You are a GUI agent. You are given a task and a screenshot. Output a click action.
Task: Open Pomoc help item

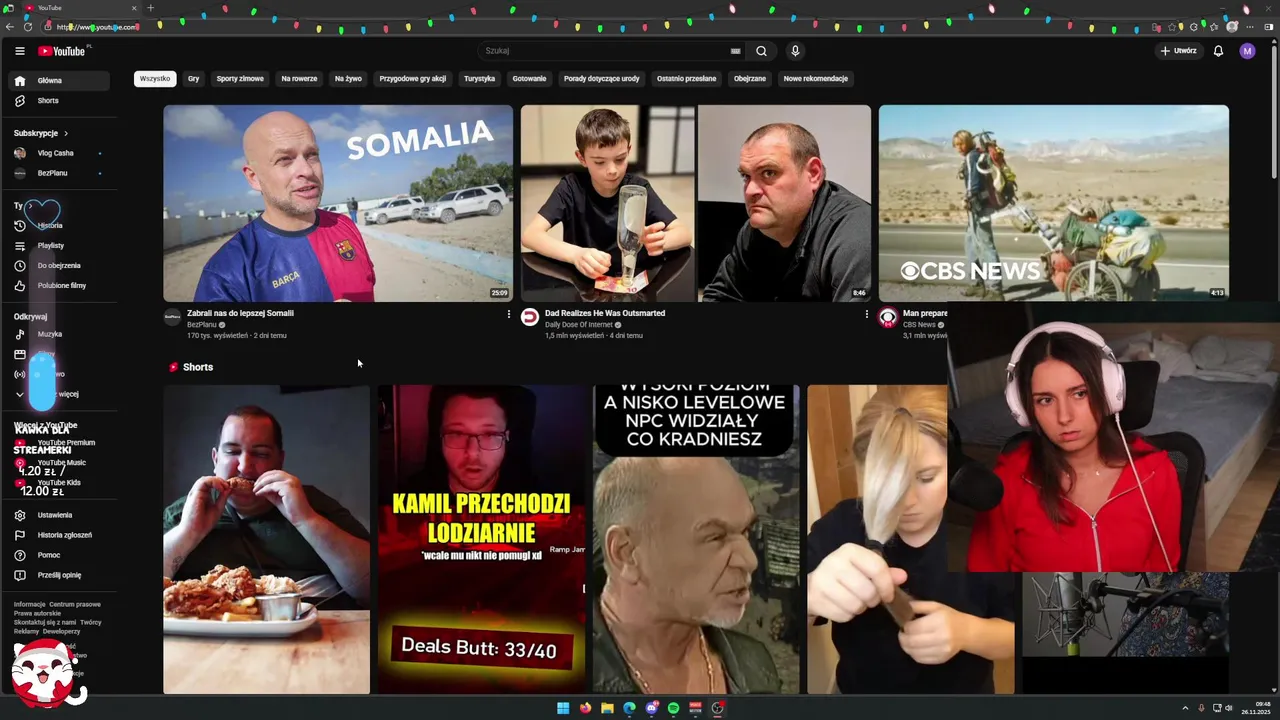point(60,555)
